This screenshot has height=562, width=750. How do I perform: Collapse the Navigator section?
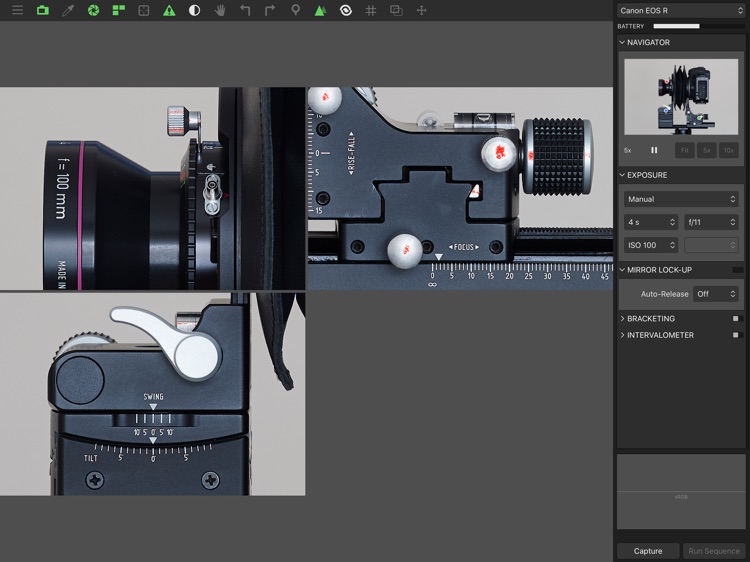(x=622, y=42)
